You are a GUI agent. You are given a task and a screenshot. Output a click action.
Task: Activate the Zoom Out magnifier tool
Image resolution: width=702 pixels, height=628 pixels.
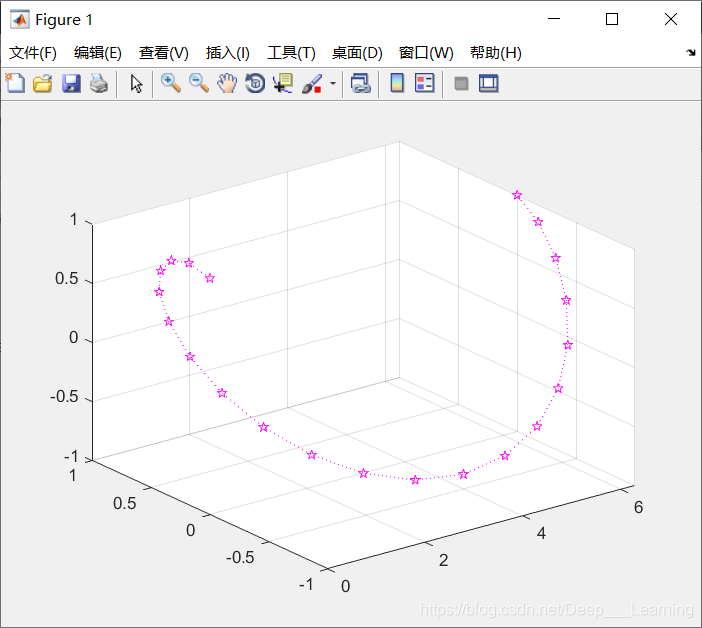coord(199,83)
